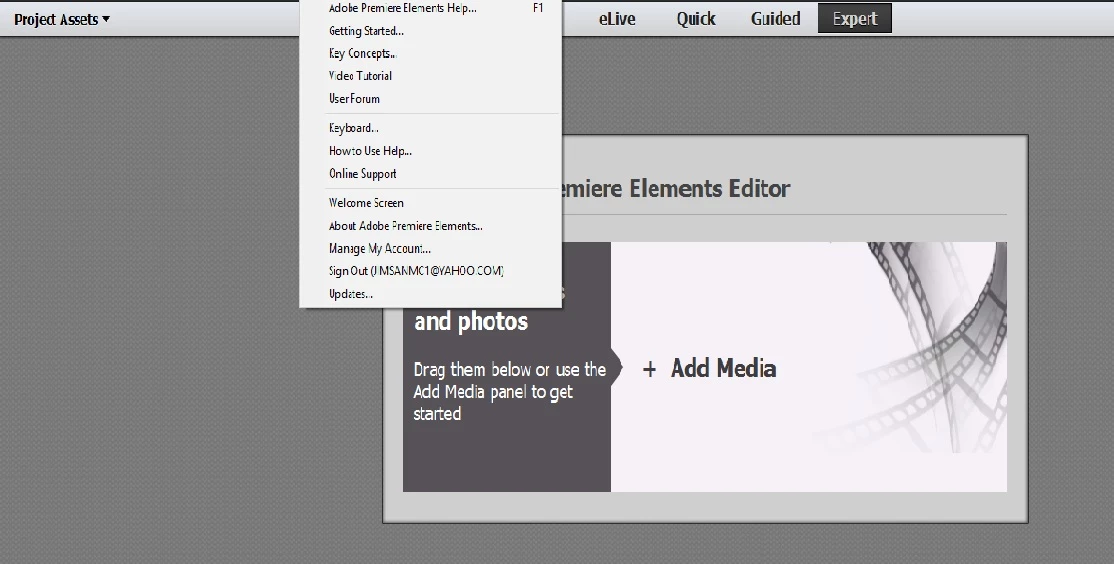1114x564 pixels.
Task: Choose Online Support from the menu
Action: [x=431, y=173]
